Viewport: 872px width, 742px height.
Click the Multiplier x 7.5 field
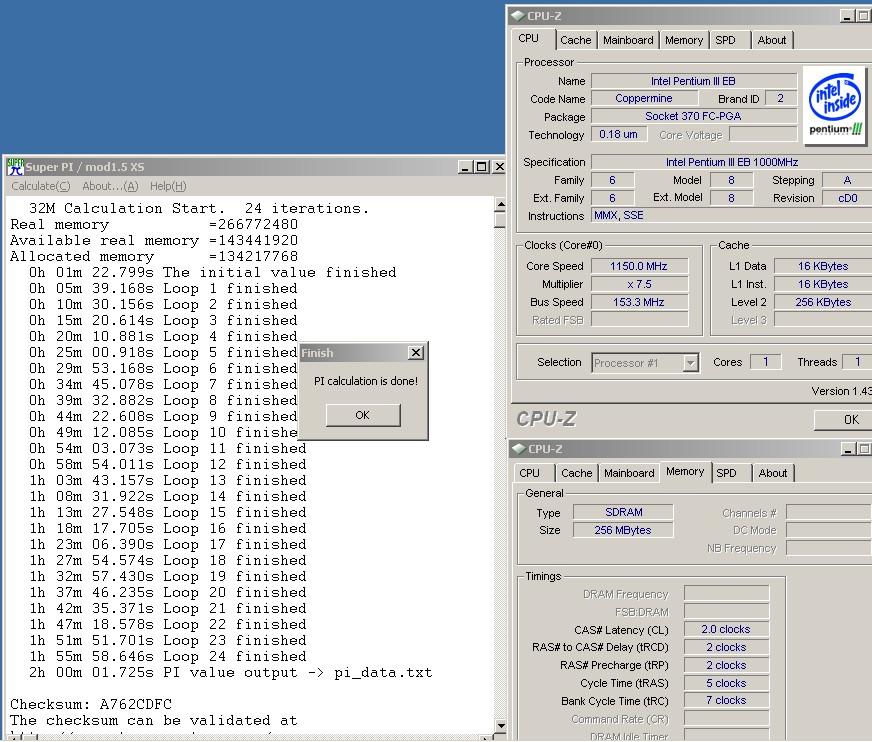(639, 284)
